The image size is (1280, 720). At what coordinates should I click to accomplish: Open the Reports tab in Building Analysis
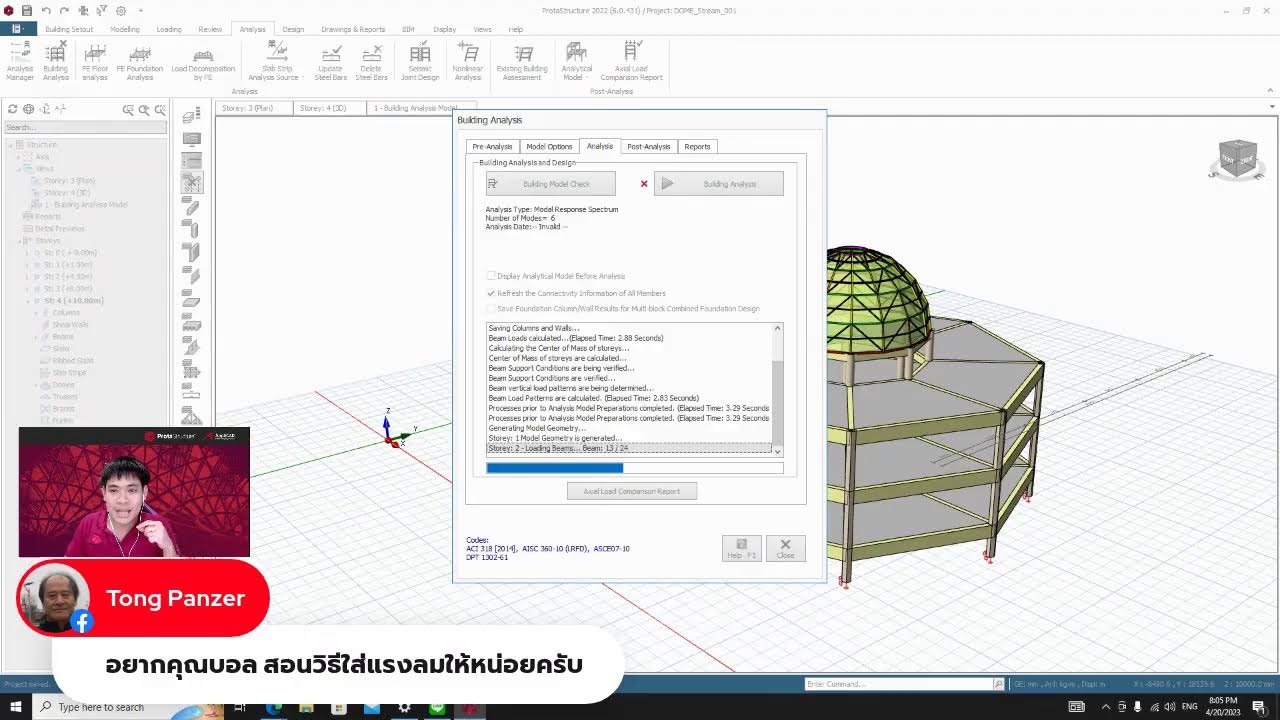click(x=697, y=147)
